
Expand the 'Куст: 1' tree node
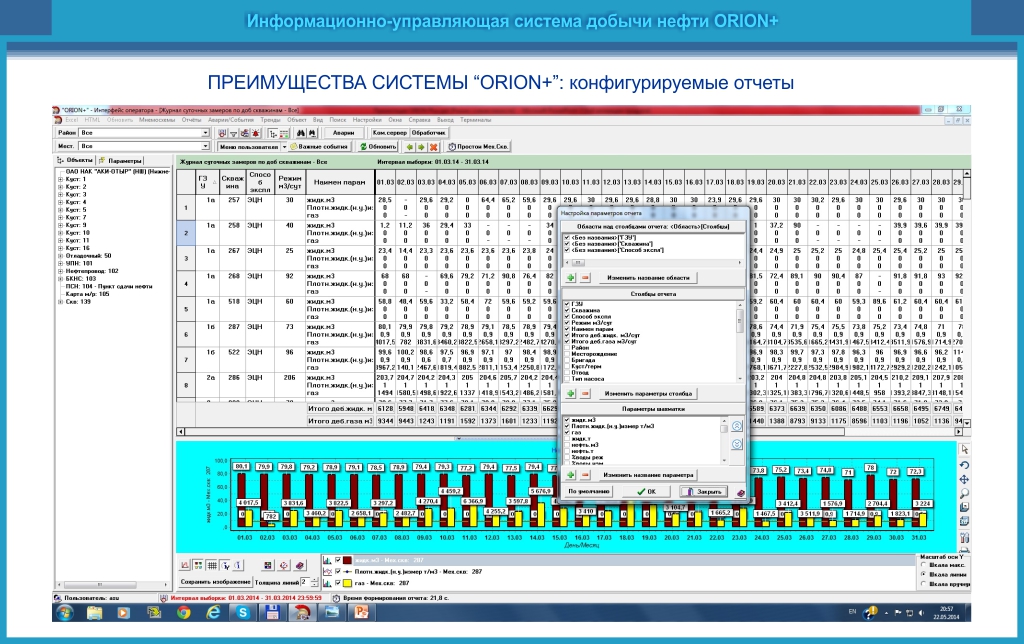[x=61, y=179]
